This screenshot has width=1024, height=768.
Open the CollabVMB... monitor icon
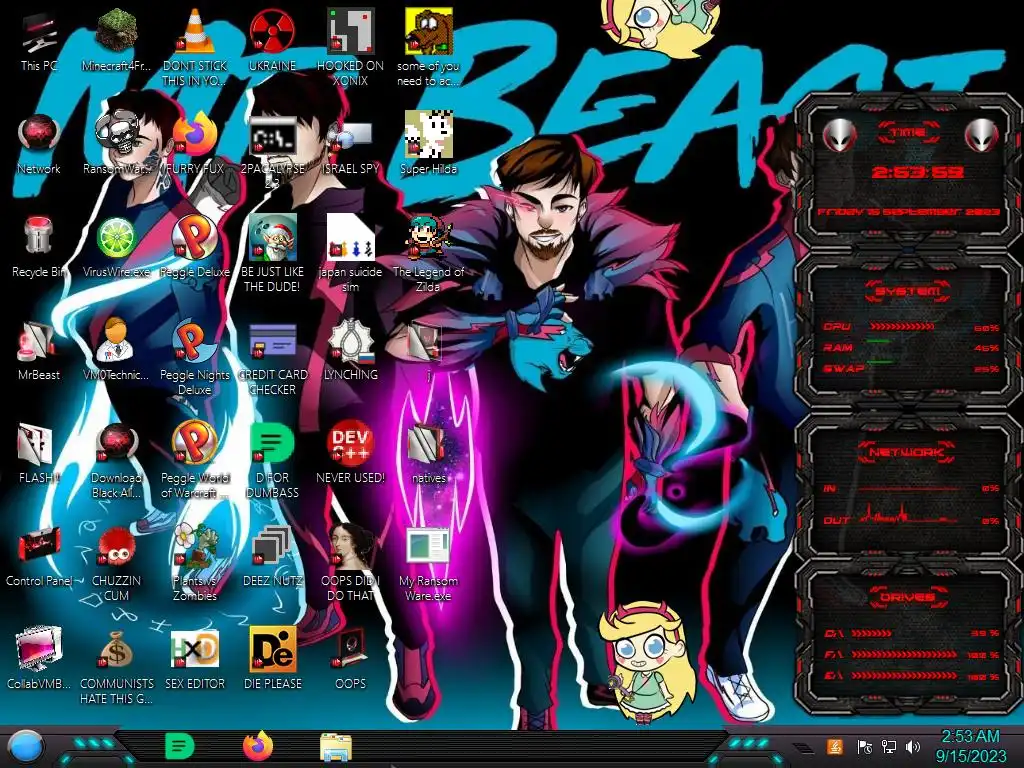click(39, 649)
